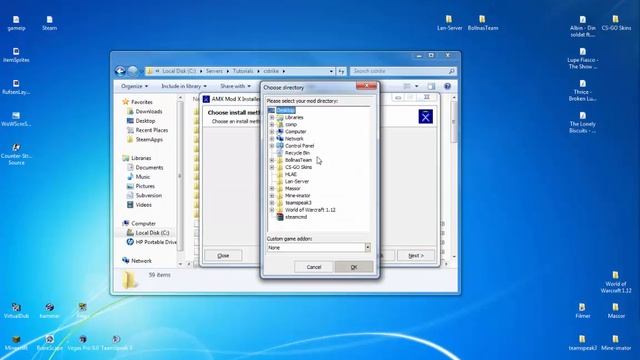Expand Control Panel node in directory tree
Screen dimensions: 640x360
coord(272,146)
